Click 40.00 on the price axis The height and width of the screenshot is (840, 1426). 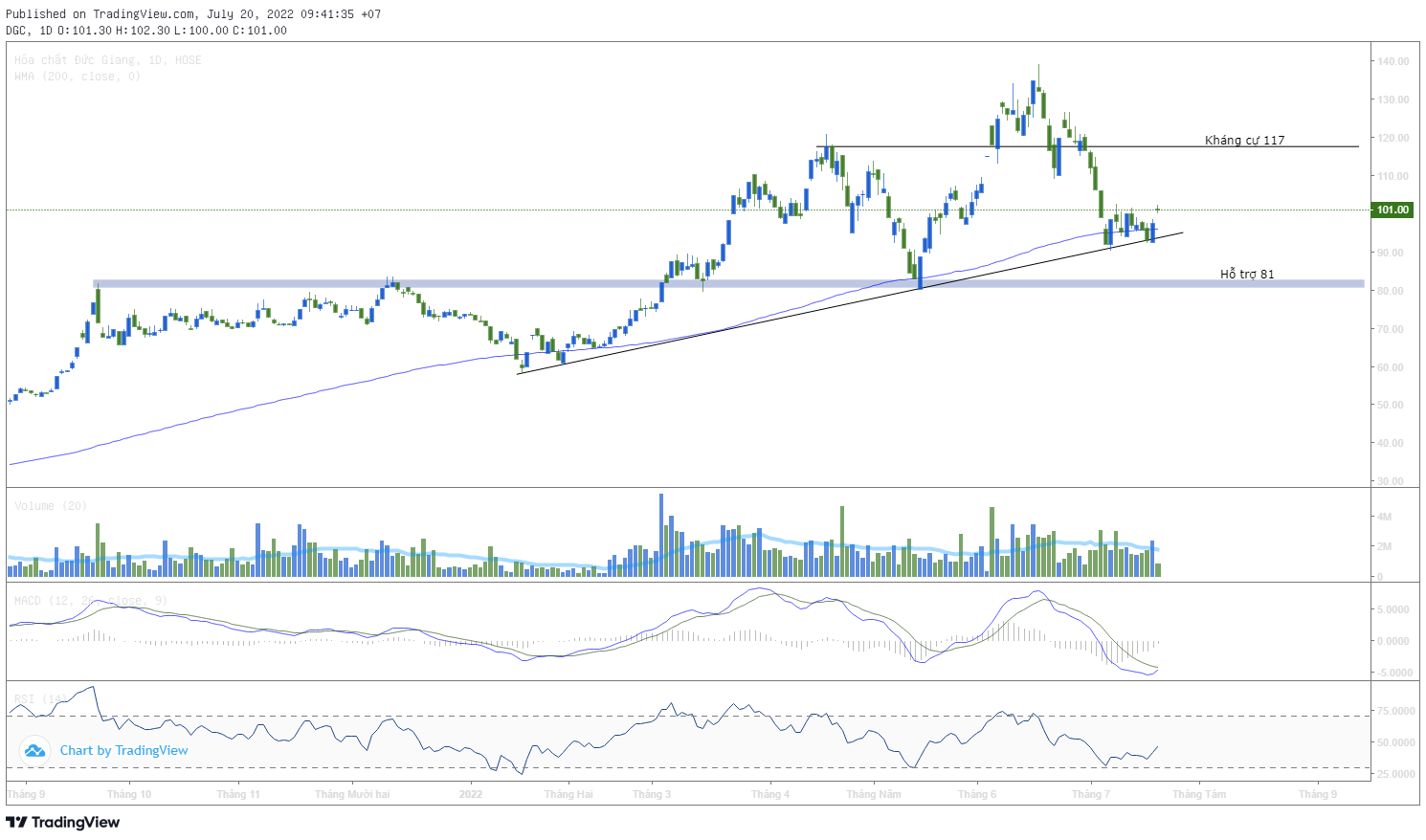[1391, 443]
